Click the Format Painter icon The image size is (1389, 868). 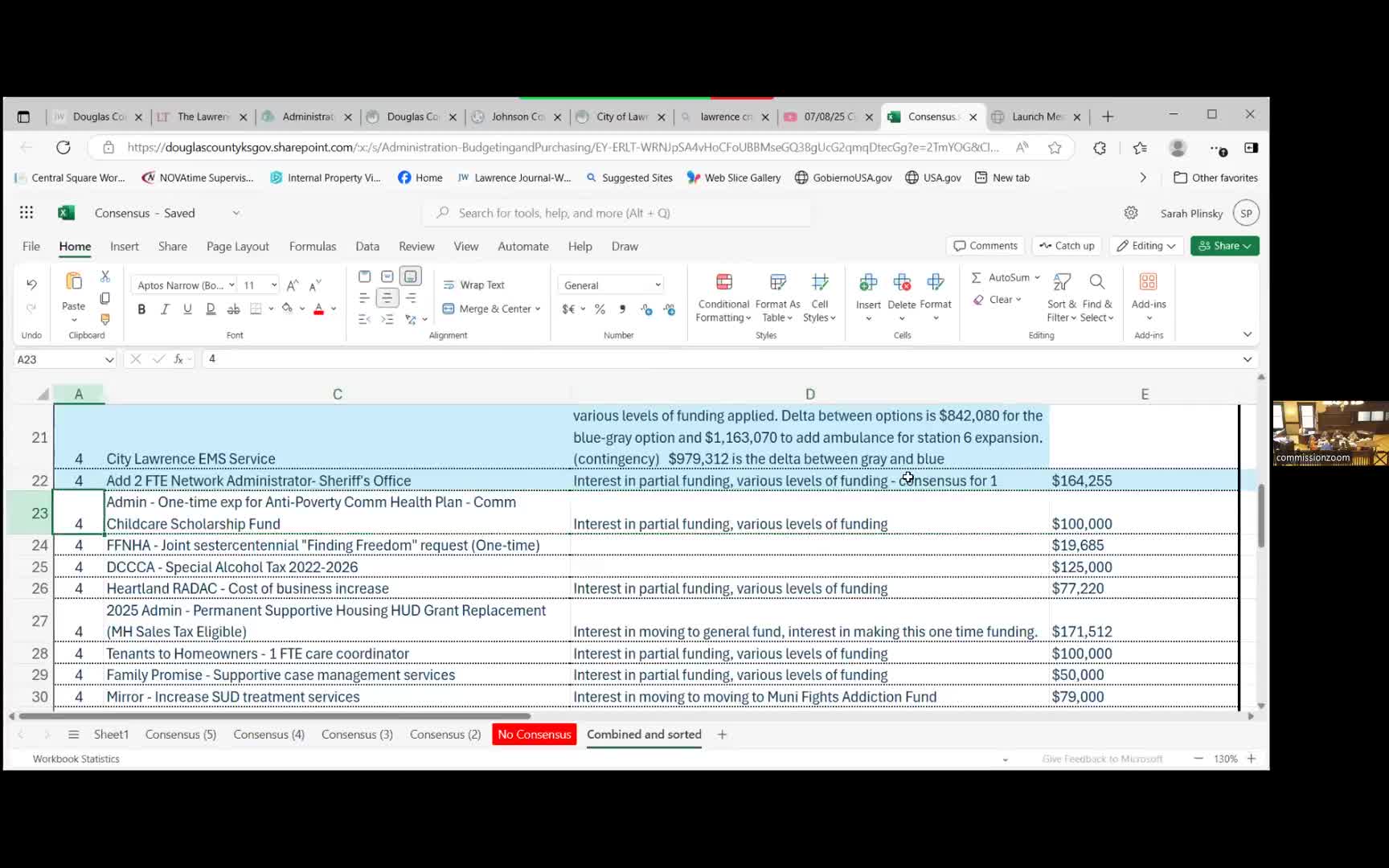pos(104,319)
